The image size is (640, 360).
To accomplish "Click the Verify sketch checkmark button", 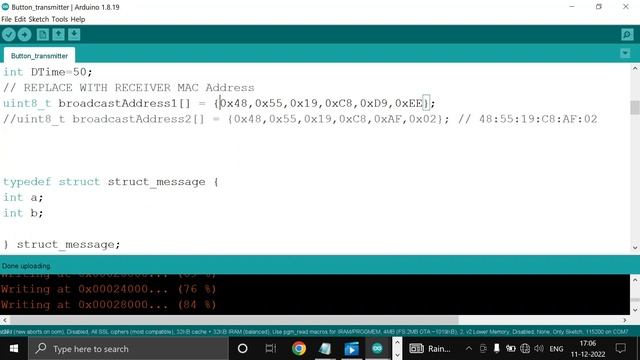I will (x=9, y=35).
